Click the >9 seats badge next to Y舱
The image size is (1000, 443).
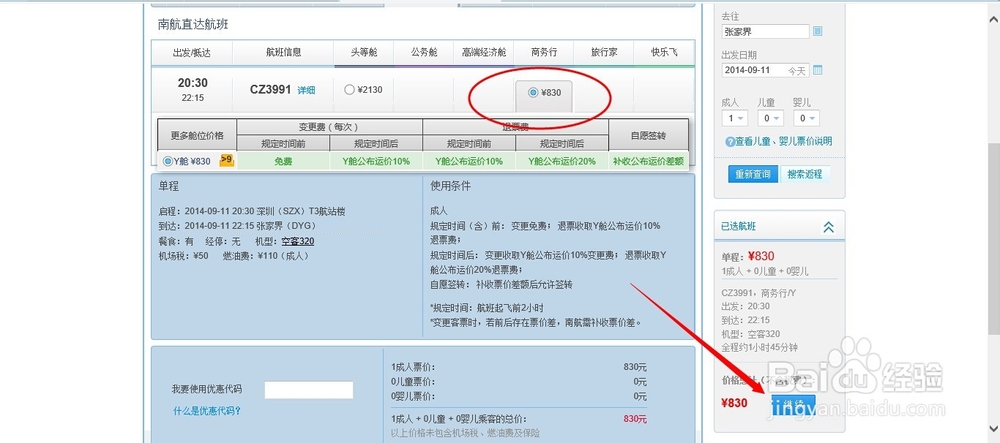tap(226, 161)
